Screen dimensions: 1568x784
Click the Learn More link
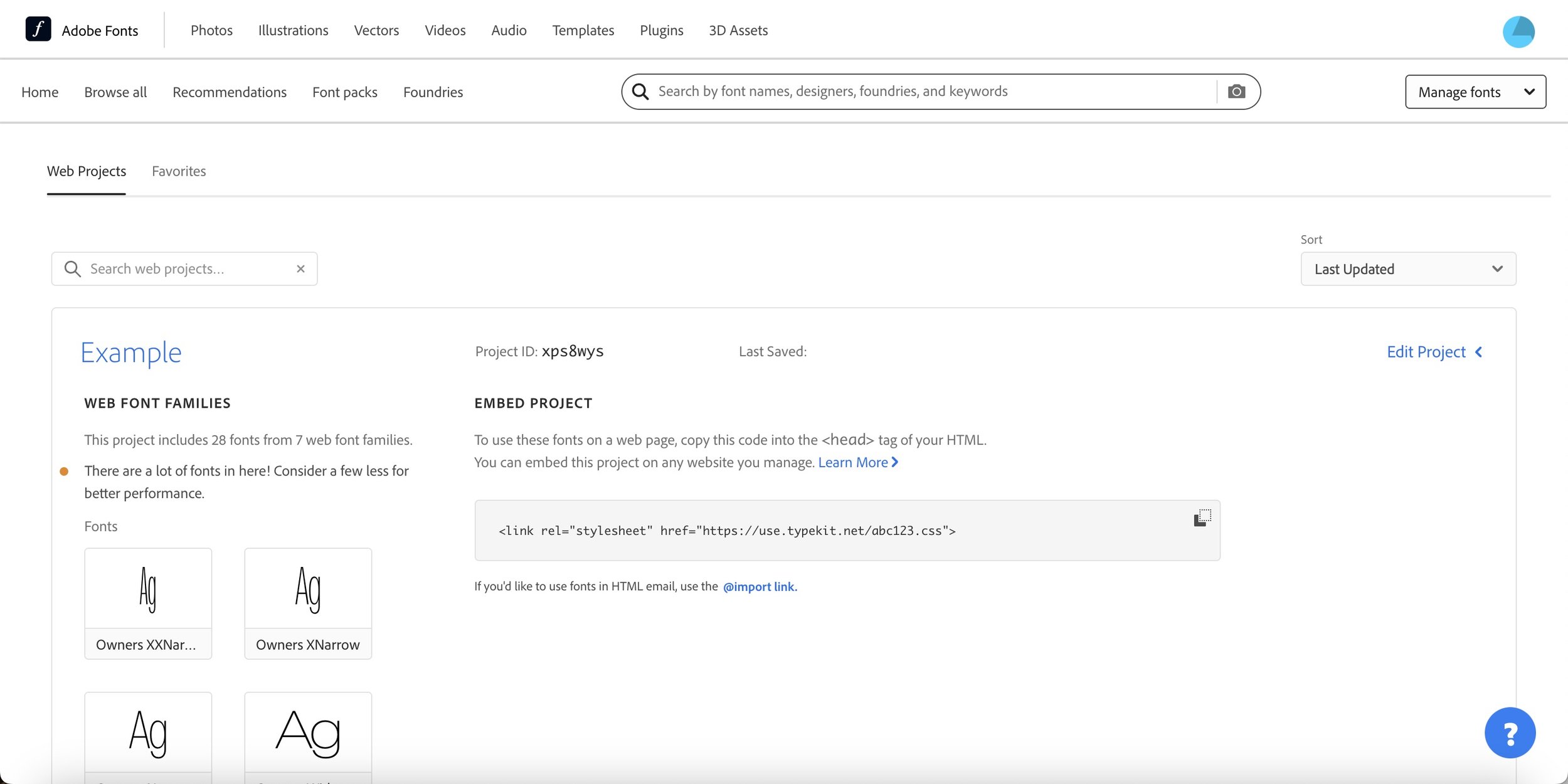tap(858, 462)
